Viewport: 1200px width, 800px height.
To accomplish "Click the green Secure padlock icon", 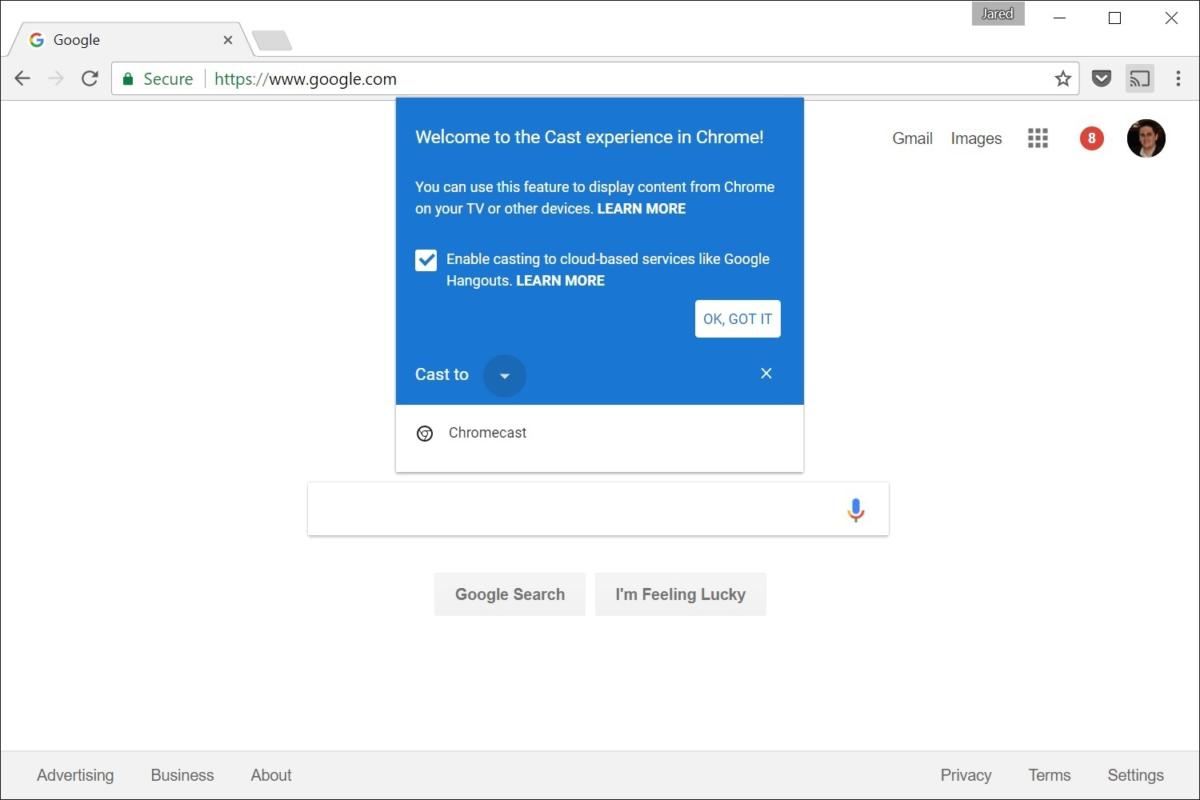I will point(127,79).
